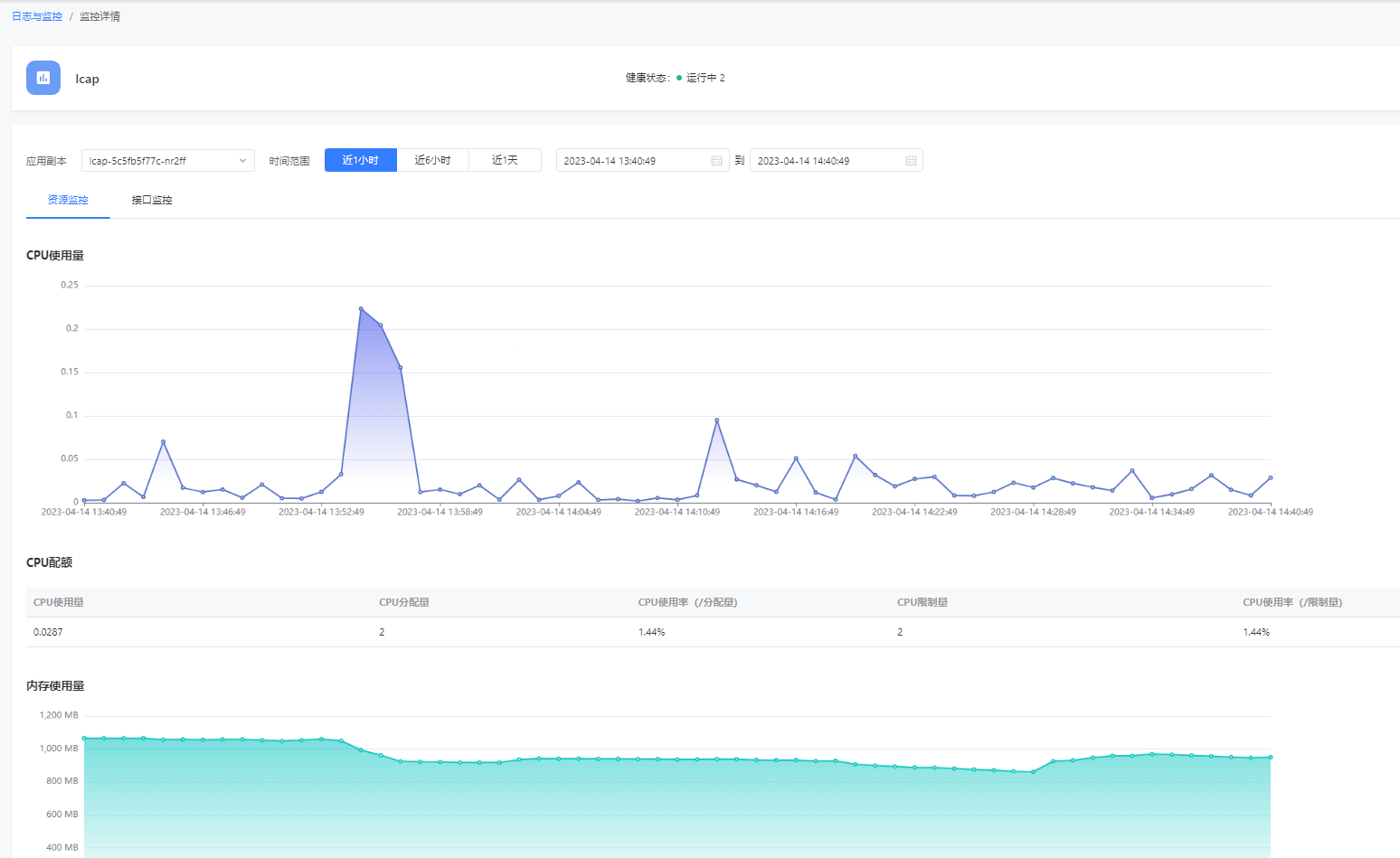The width and height of the screenshot is (1400, 858).
Task: Click the 应用副本 field label
Action: click(x=46, y=161)
